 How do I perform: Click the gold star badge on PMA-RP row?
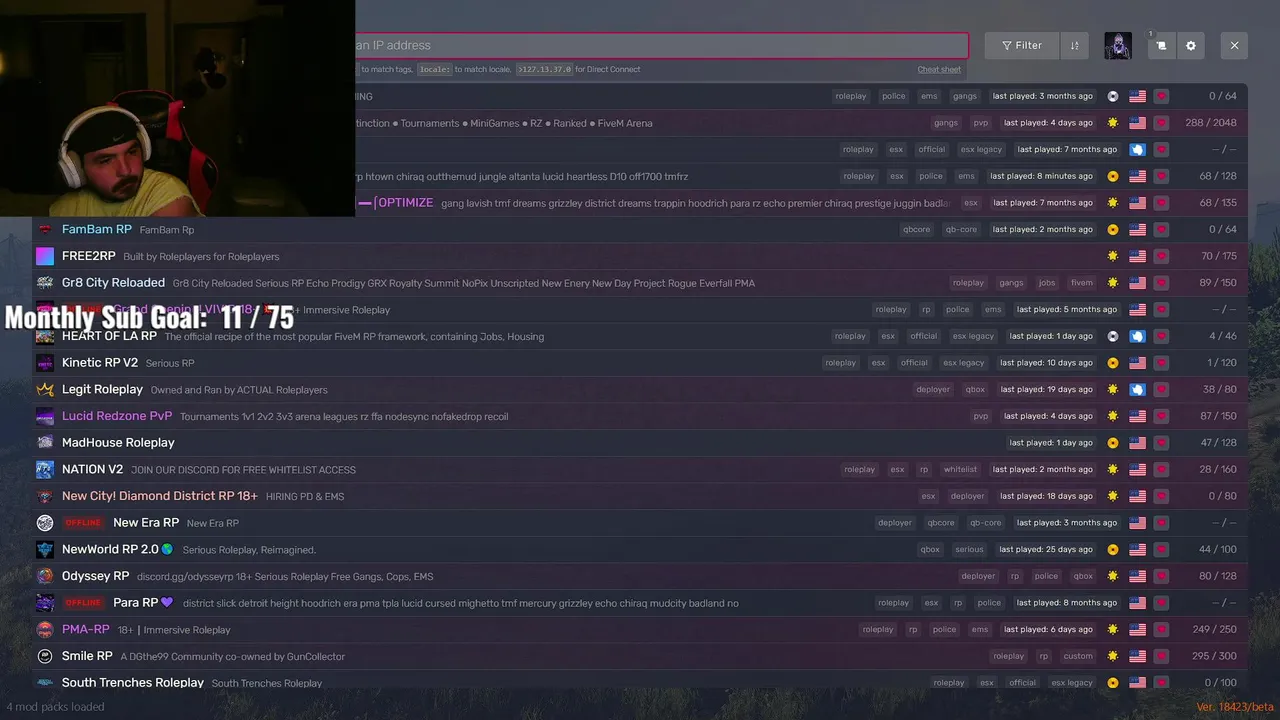coord(1113,629)
